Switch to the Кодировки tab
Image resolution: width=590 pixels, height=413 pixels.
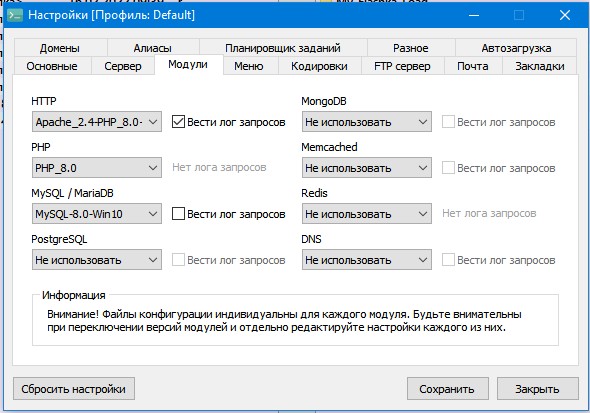point(319,66)
